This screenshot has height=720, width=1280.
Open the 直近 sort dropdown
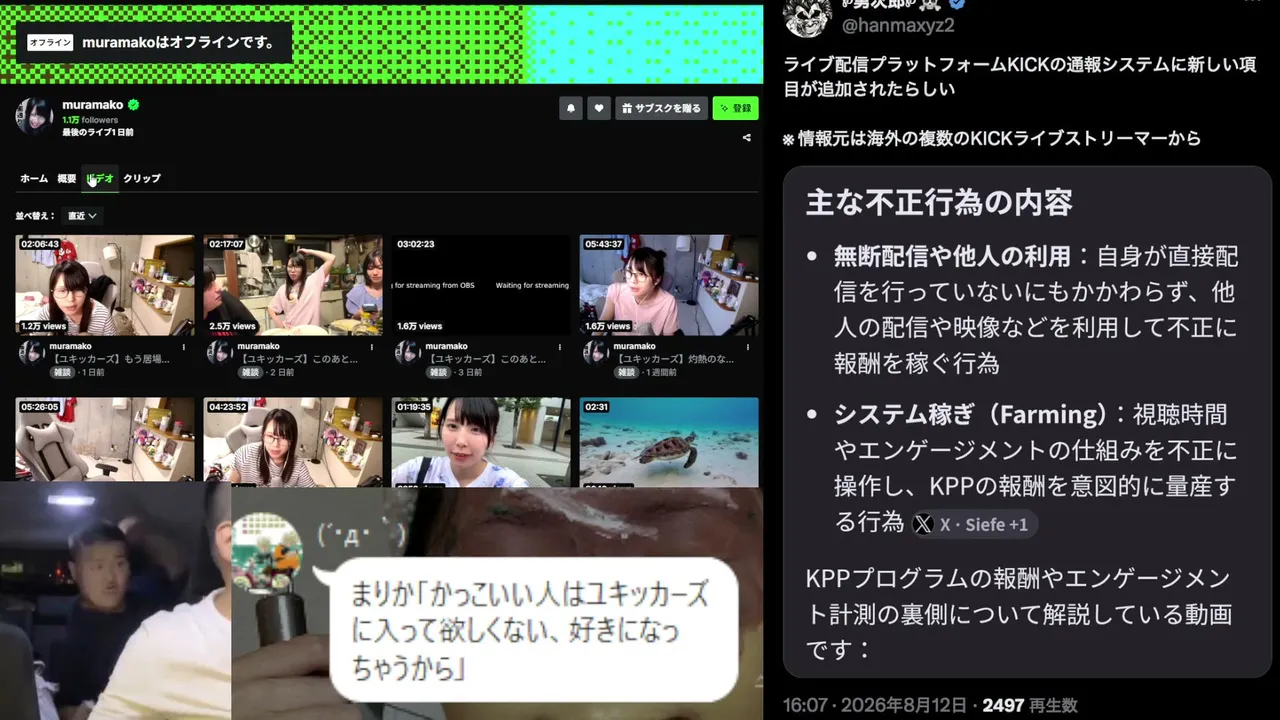pos(82,216)
